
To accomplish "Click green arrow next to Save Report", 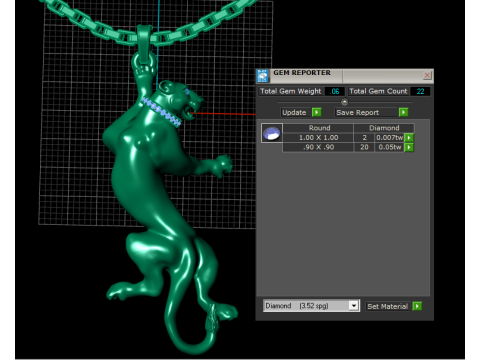I will click(x=403, y=112).
